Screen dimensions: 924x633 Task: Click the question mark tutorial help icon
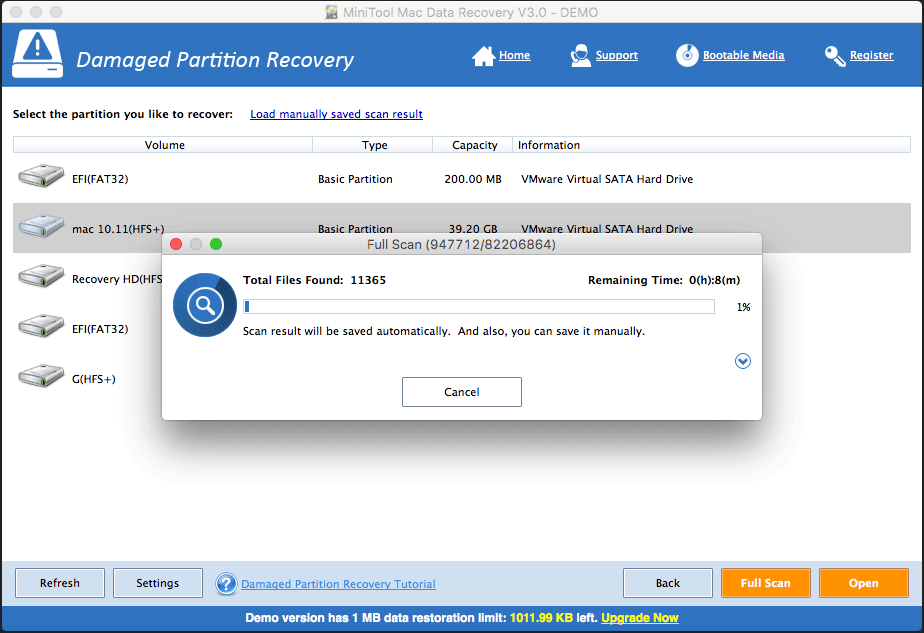[226, 583]
